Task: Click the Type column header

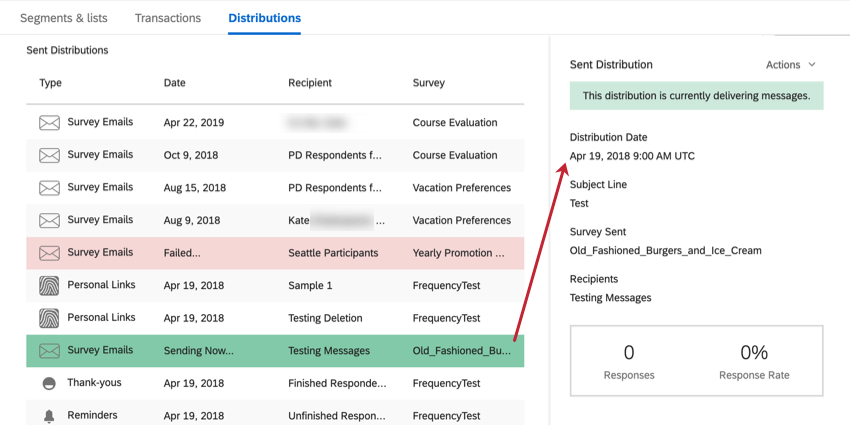Action: click(51, 83)
